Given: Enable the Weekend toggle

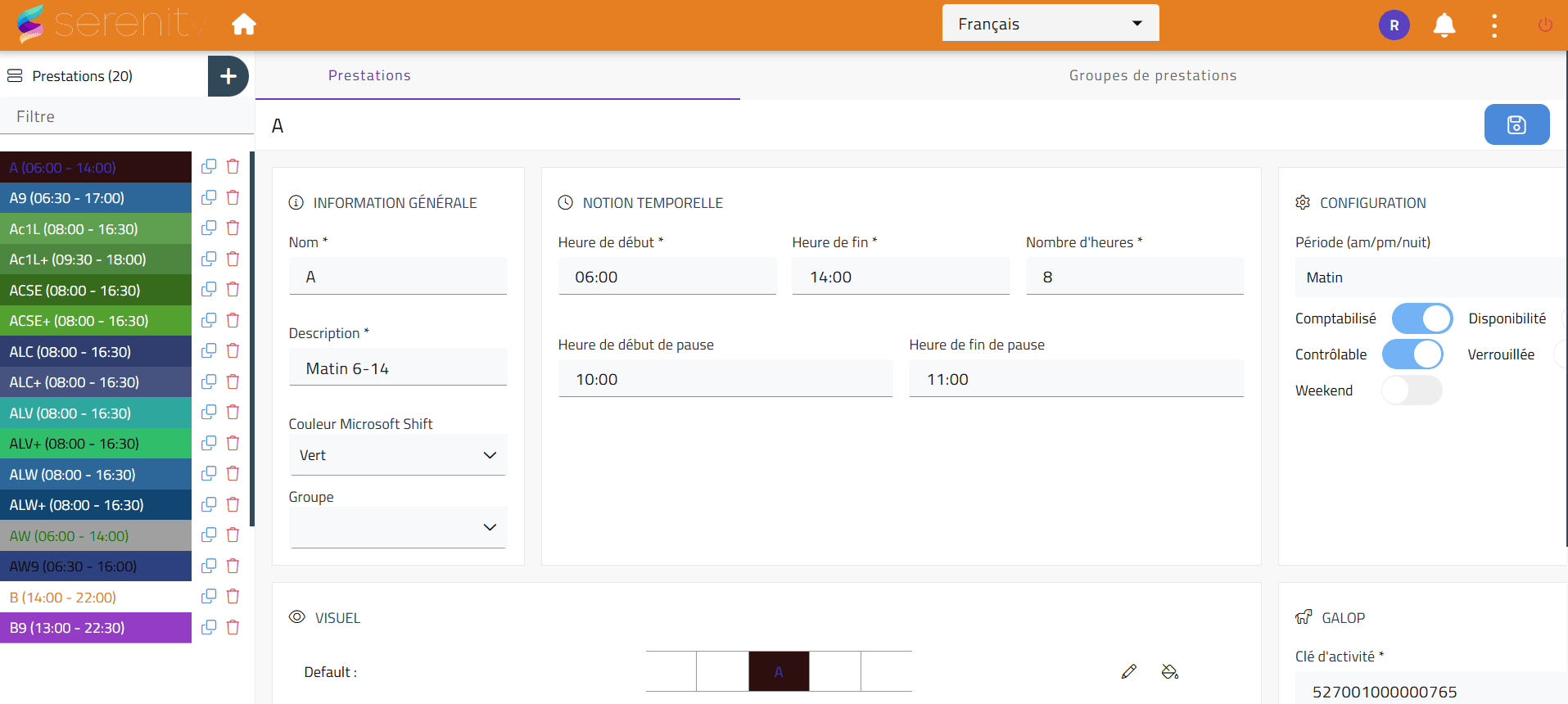Looking at the screenshot, I should point(1412,390).
